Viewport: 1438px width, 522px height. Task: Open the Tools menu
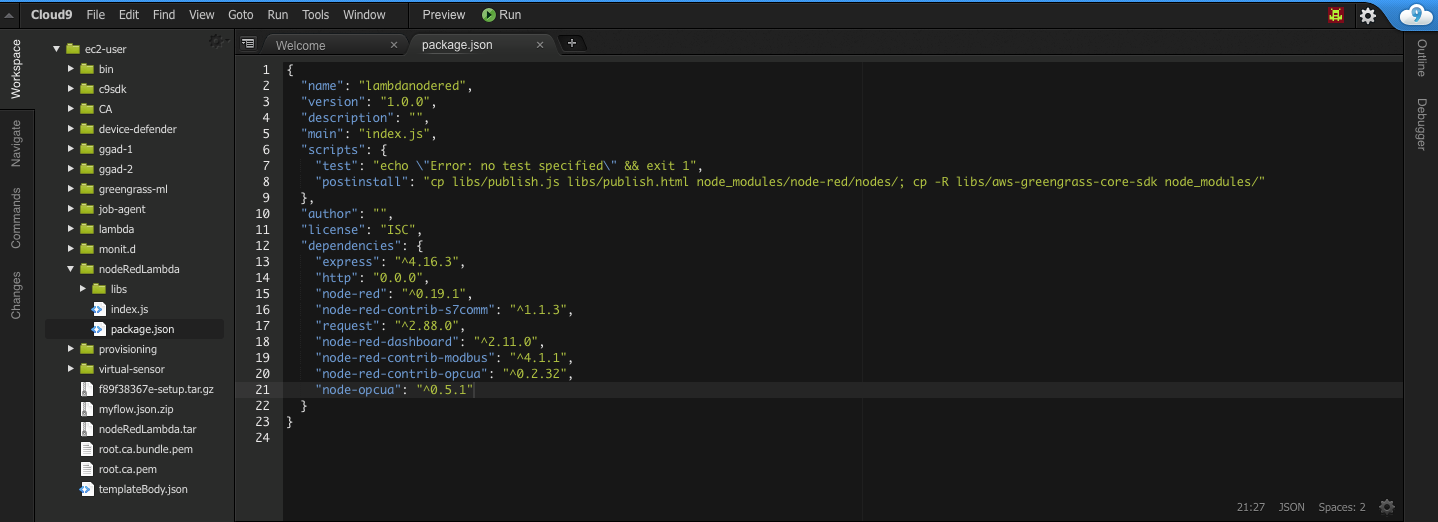coord(315,15)
